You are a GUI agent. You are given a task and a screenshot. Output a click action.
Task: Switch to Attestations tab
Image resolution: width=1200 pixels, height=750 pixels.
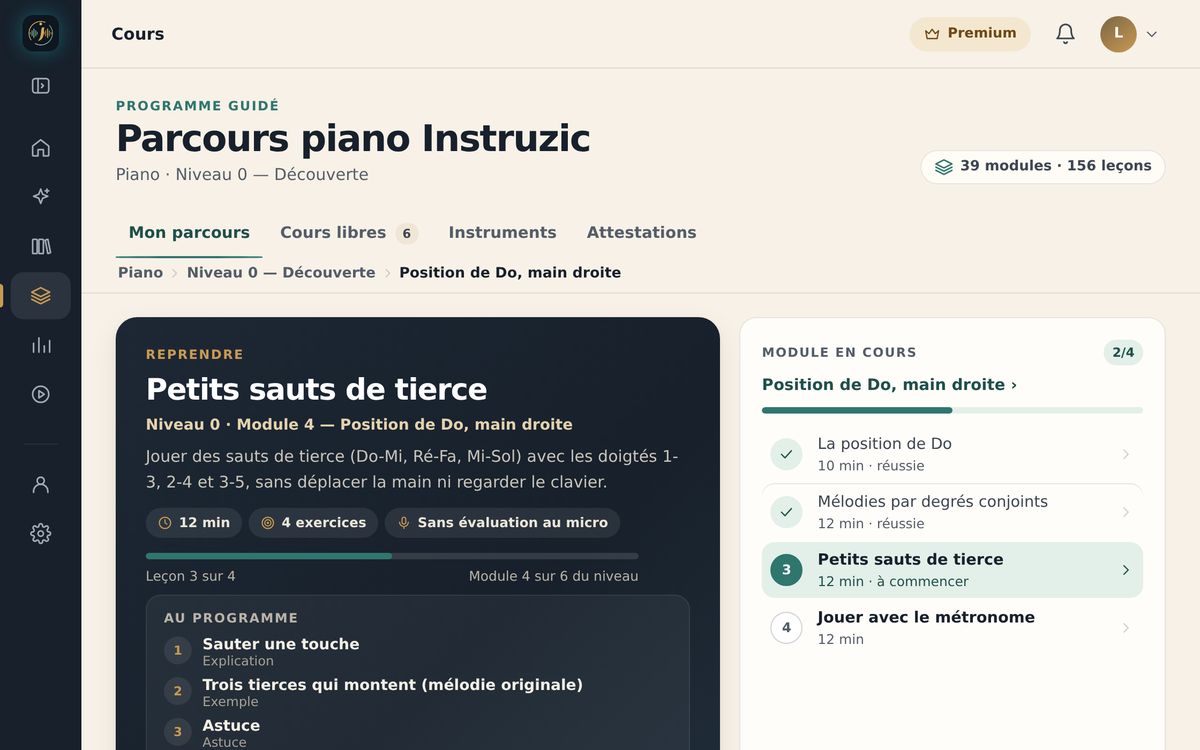tap(641, 233)
